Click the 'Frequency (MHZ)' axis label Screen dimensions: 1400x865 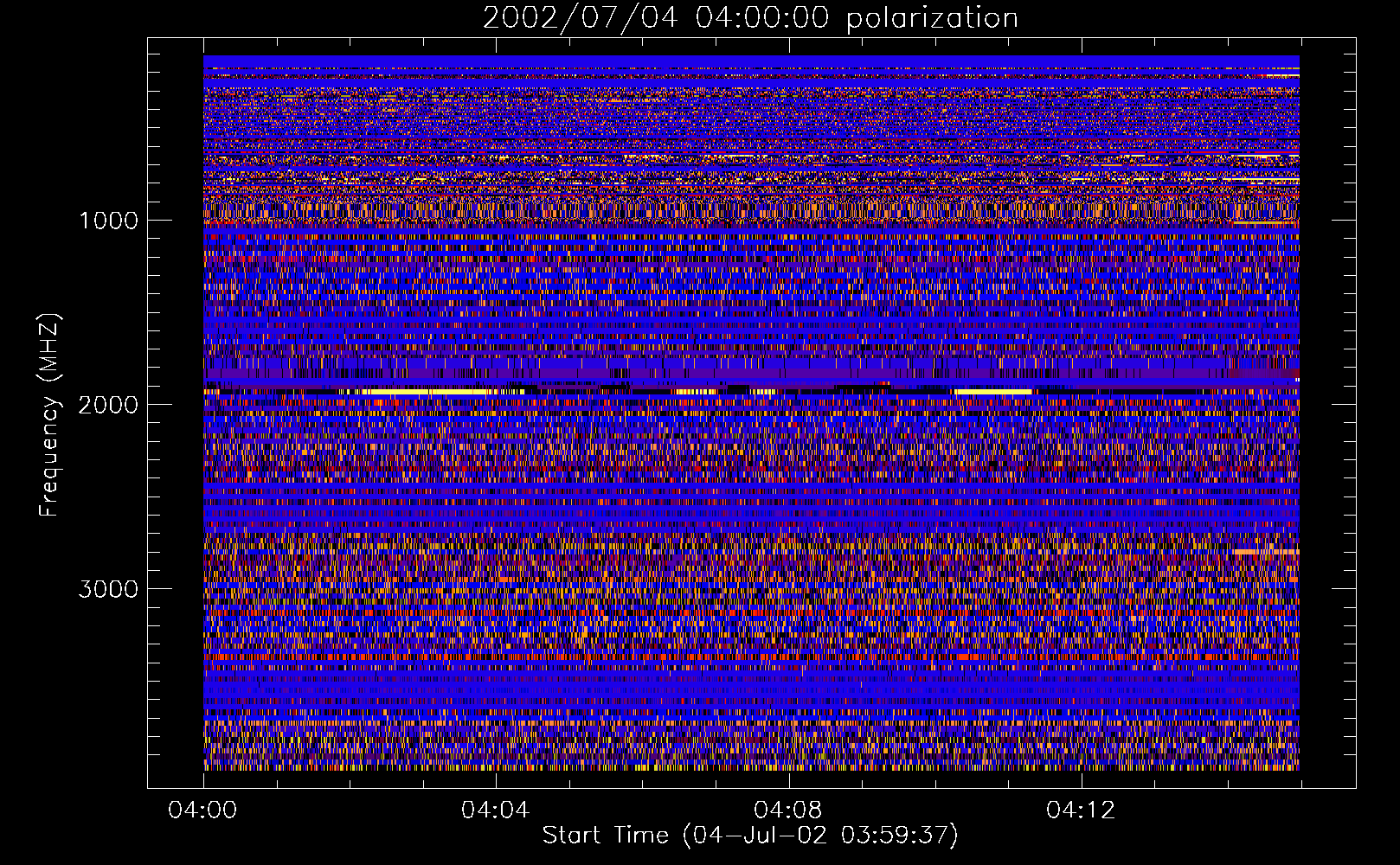tap(49, 416)
